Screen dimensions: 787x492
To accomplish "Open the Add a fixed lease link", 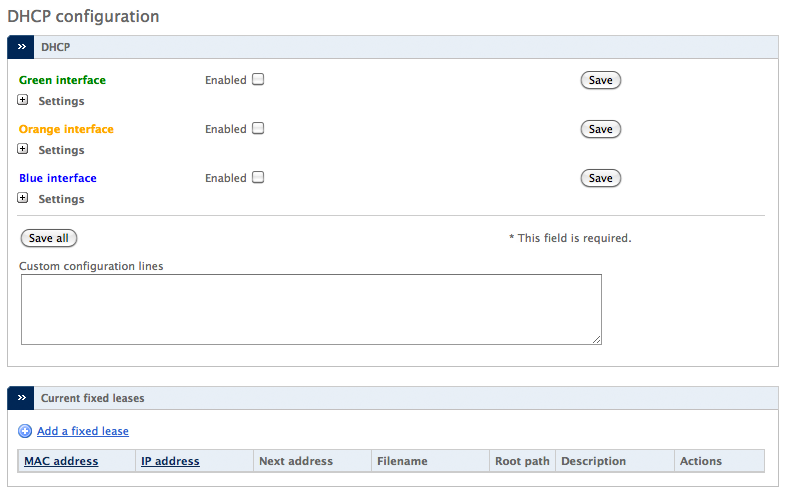I will click(x=83, y=431).
